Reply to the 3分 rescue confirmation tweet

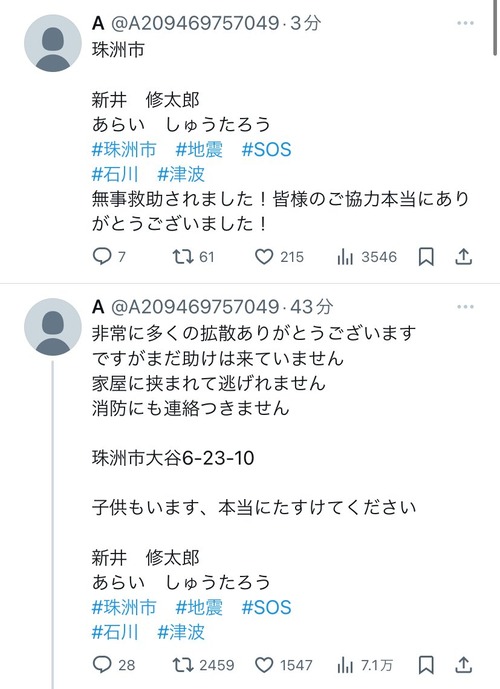[x=102, y=256]
